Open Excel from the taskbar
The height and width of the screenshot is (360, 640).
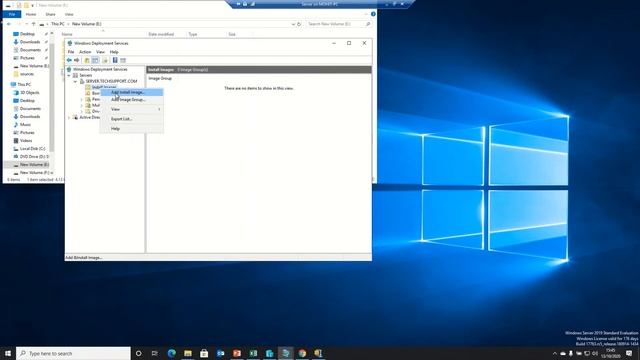(253, 353)
